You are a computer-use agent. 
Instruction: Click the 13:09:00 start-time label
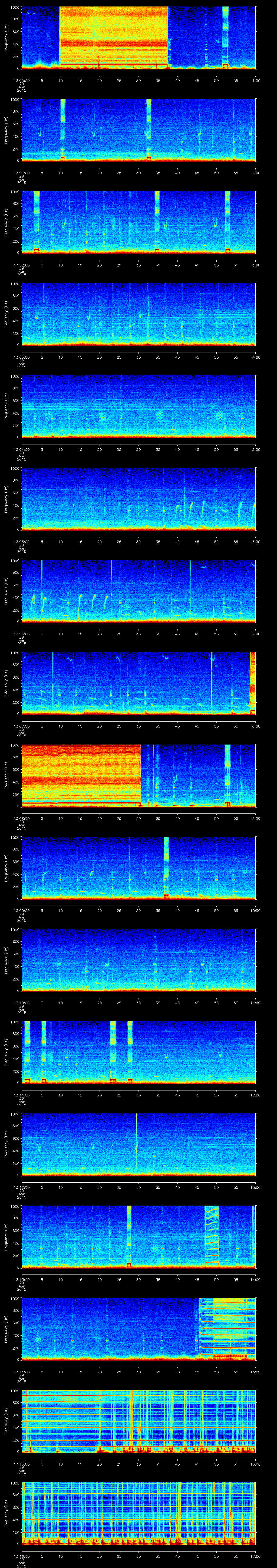pos(21,910)
